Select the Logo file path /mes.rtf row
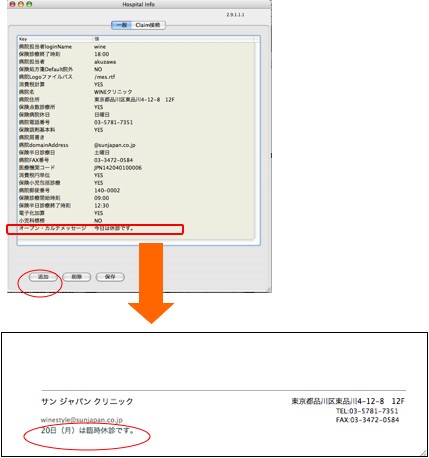The height and width of the screenshot is (458, 429). pyautogui.click(x=136, y=77)
